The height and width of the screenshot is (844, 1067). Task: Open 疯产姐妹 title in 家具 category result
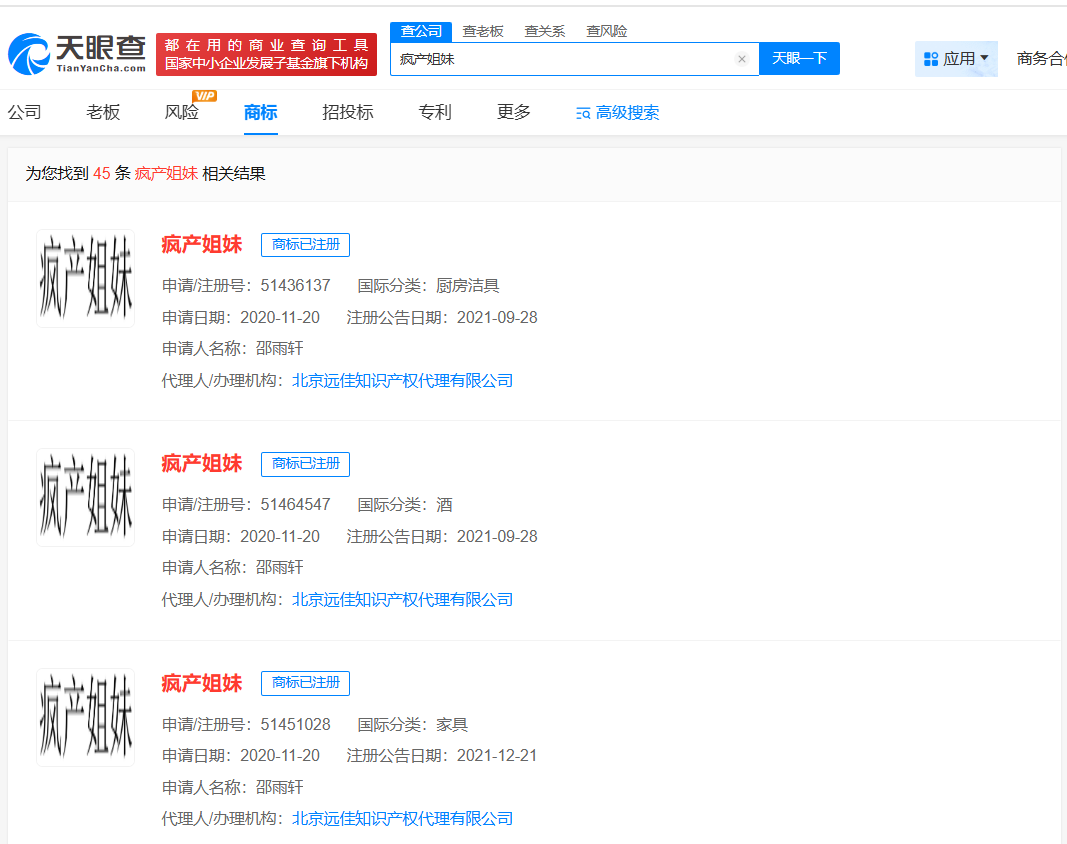201,683
